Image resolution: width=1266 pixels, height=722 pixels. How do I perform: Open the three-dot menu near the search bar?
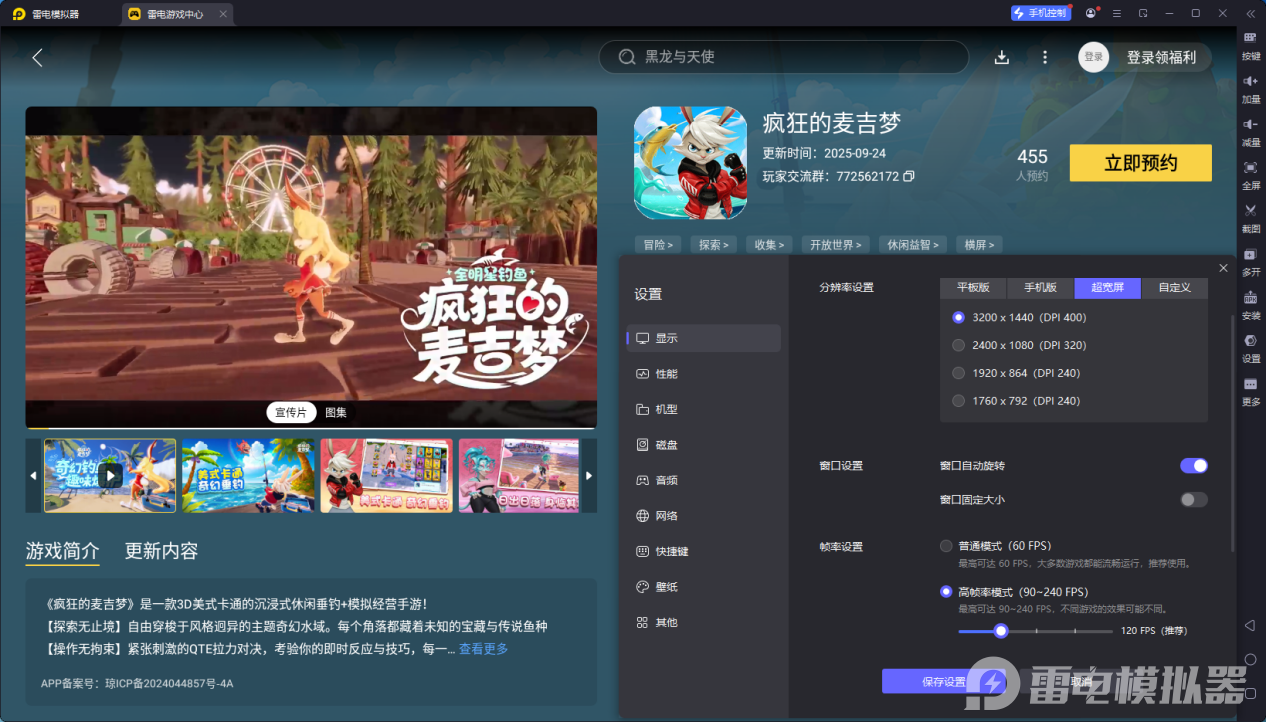click(x=1044, y=57)
